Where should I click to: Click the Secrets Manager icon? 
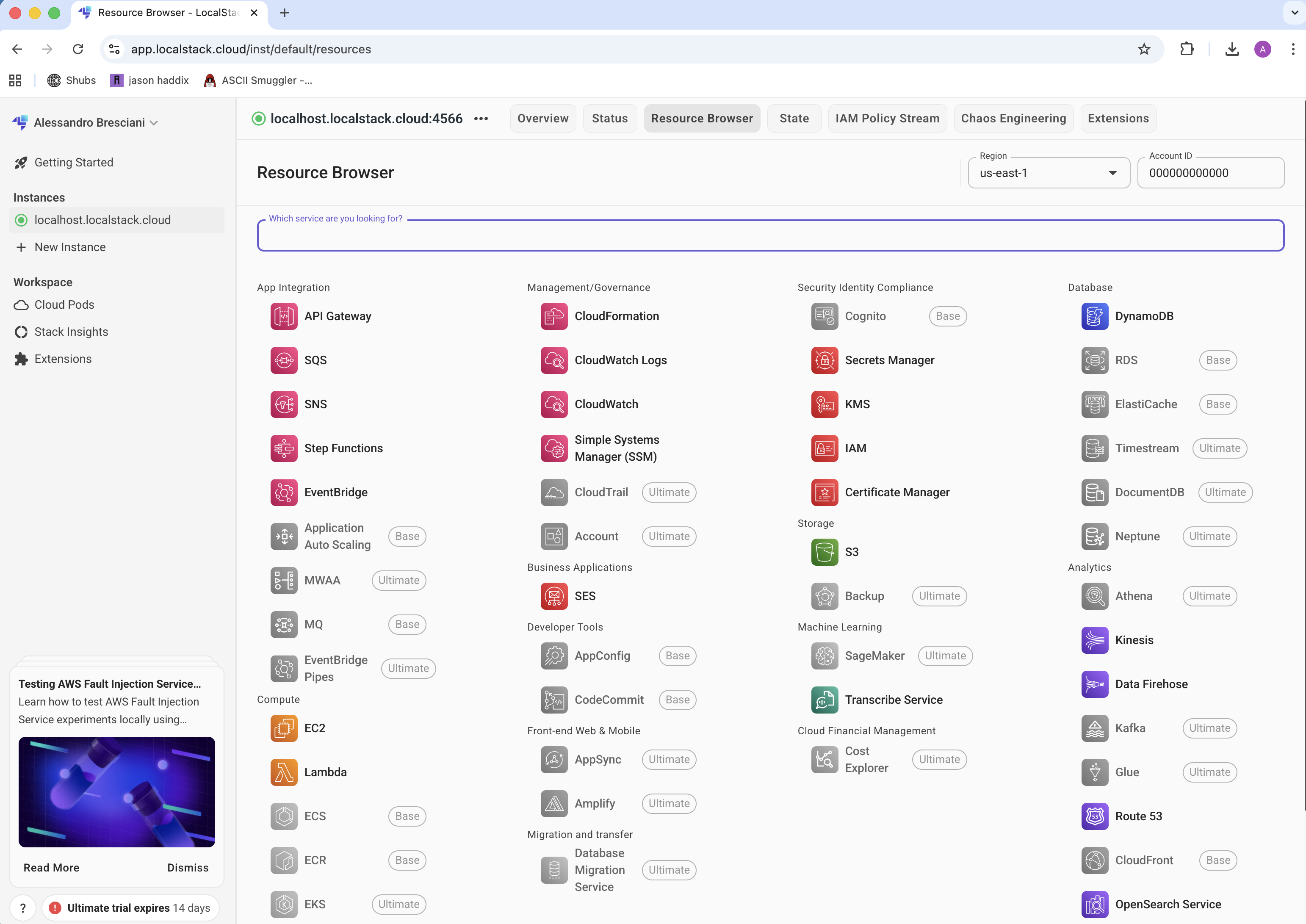824,360
